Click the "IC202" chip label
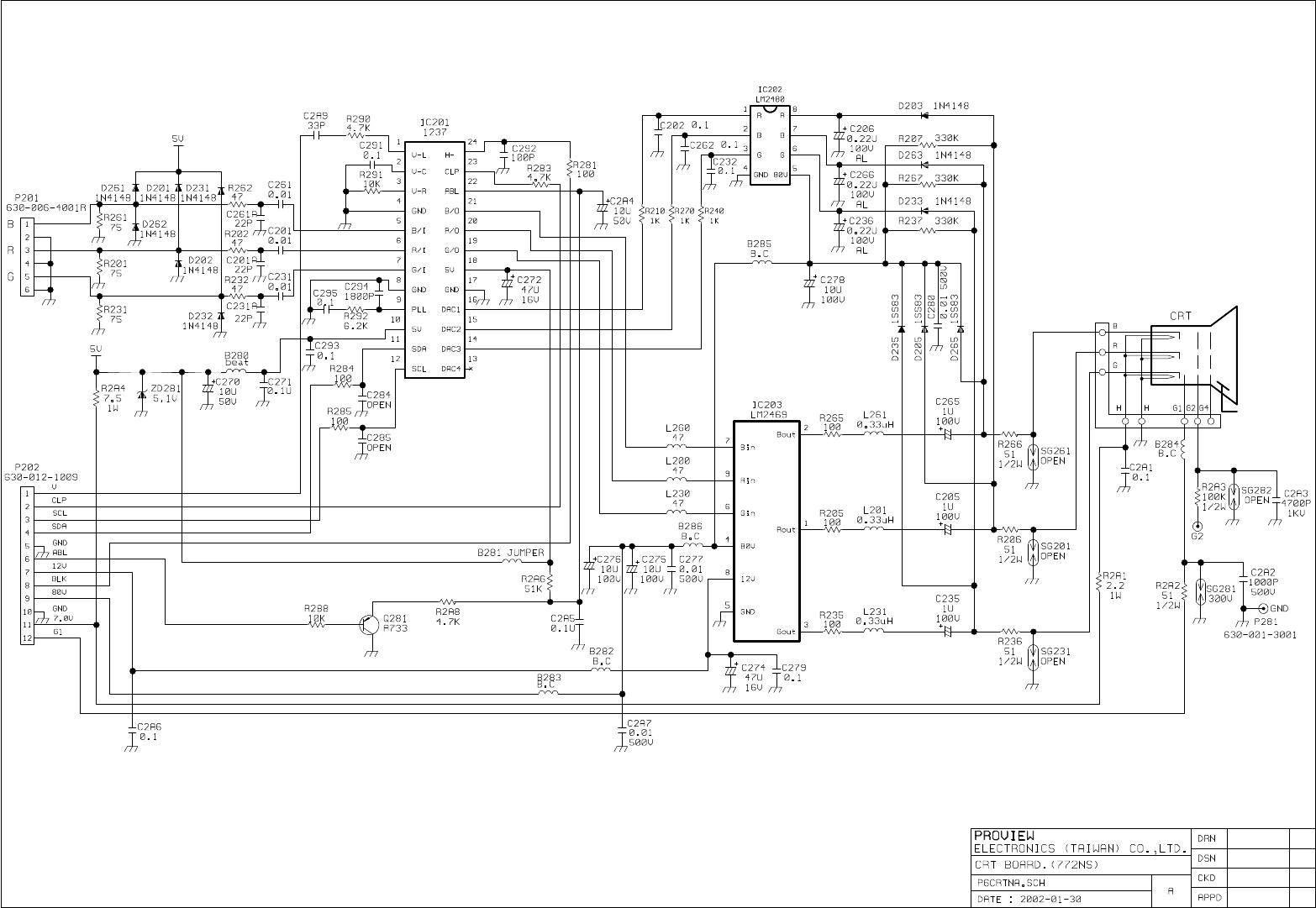 769,89
